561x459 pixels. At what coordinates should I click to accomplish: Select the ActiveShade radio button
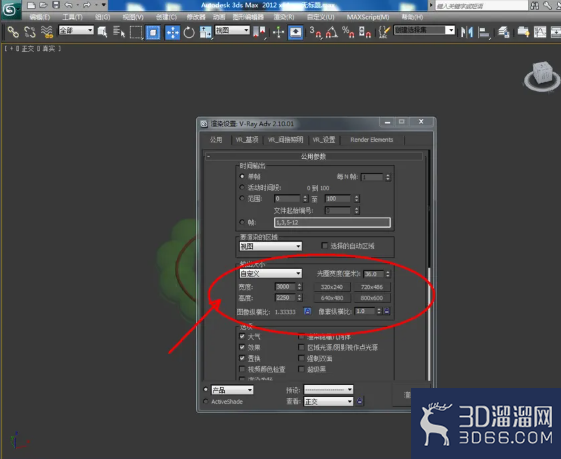point(206,401)
